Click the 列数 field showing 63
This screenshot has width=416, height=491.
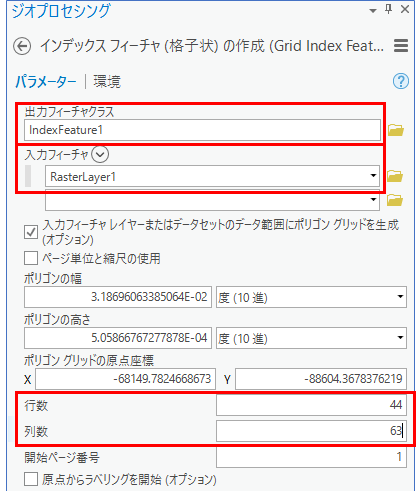(311, 431)
